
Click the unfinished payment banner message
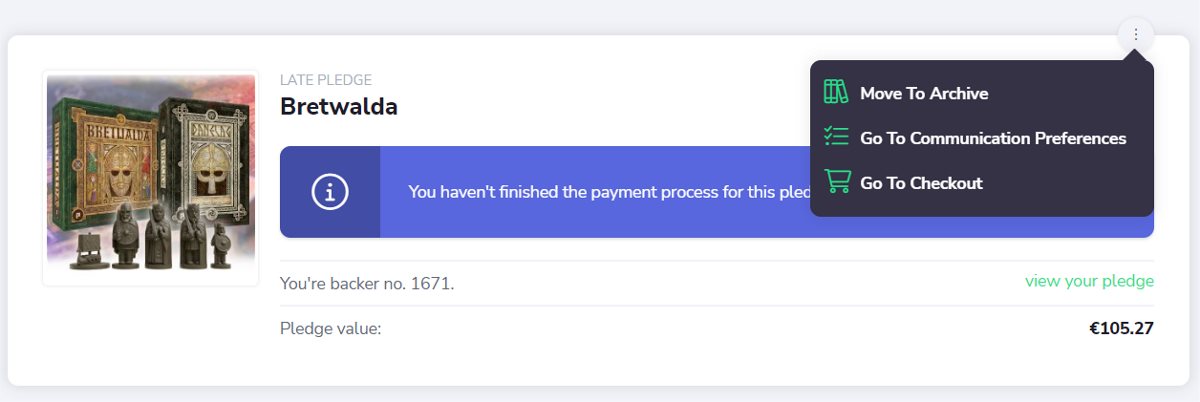point(609,192)
